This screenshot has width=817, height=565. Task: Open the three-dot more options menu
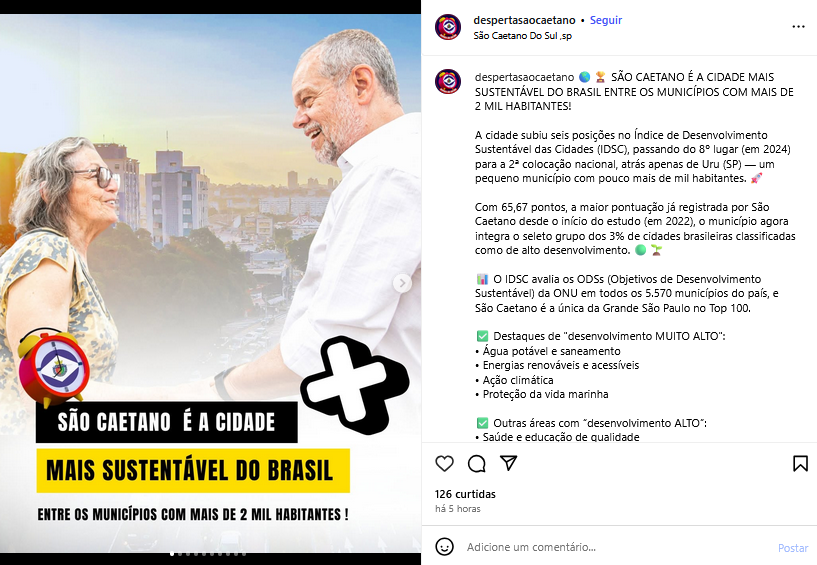tap(798, 27)
